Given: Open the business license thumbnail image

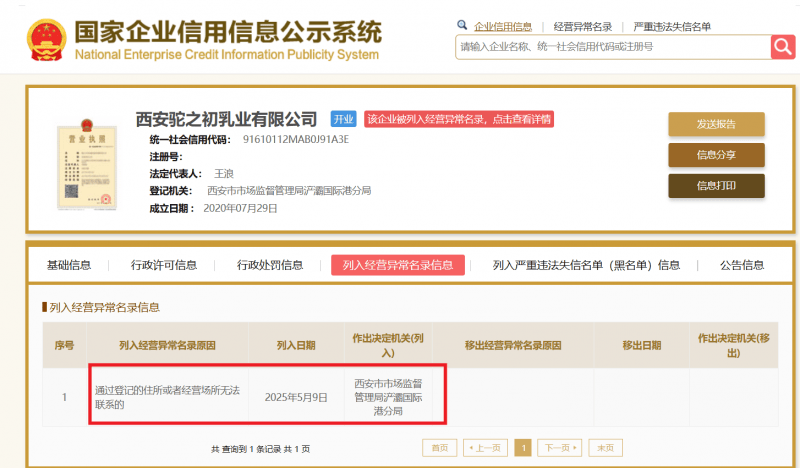Looking at the screenshot, I should [87, 164].
